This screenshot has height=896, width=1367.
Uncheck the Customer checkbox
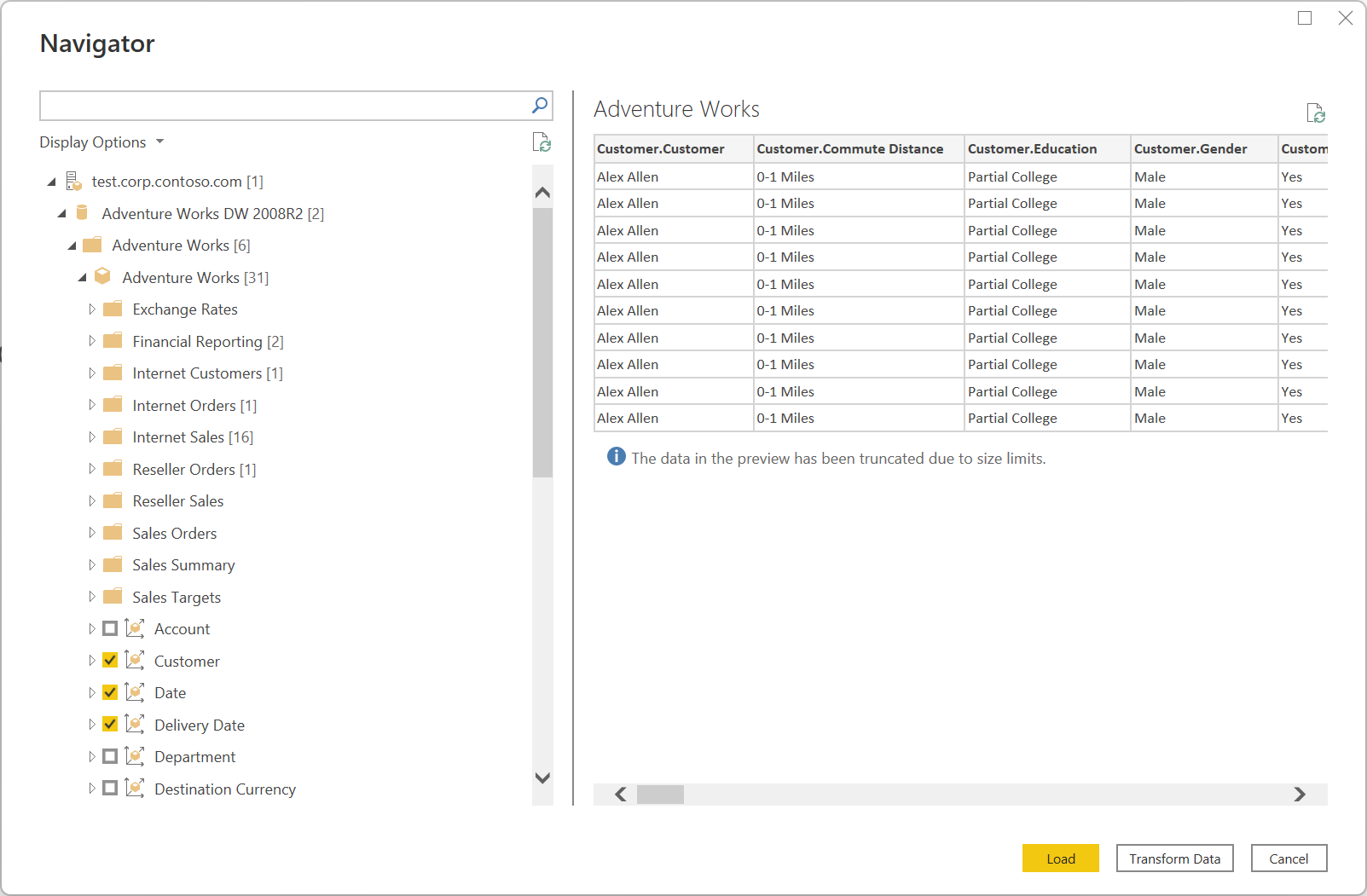[110, 661]
